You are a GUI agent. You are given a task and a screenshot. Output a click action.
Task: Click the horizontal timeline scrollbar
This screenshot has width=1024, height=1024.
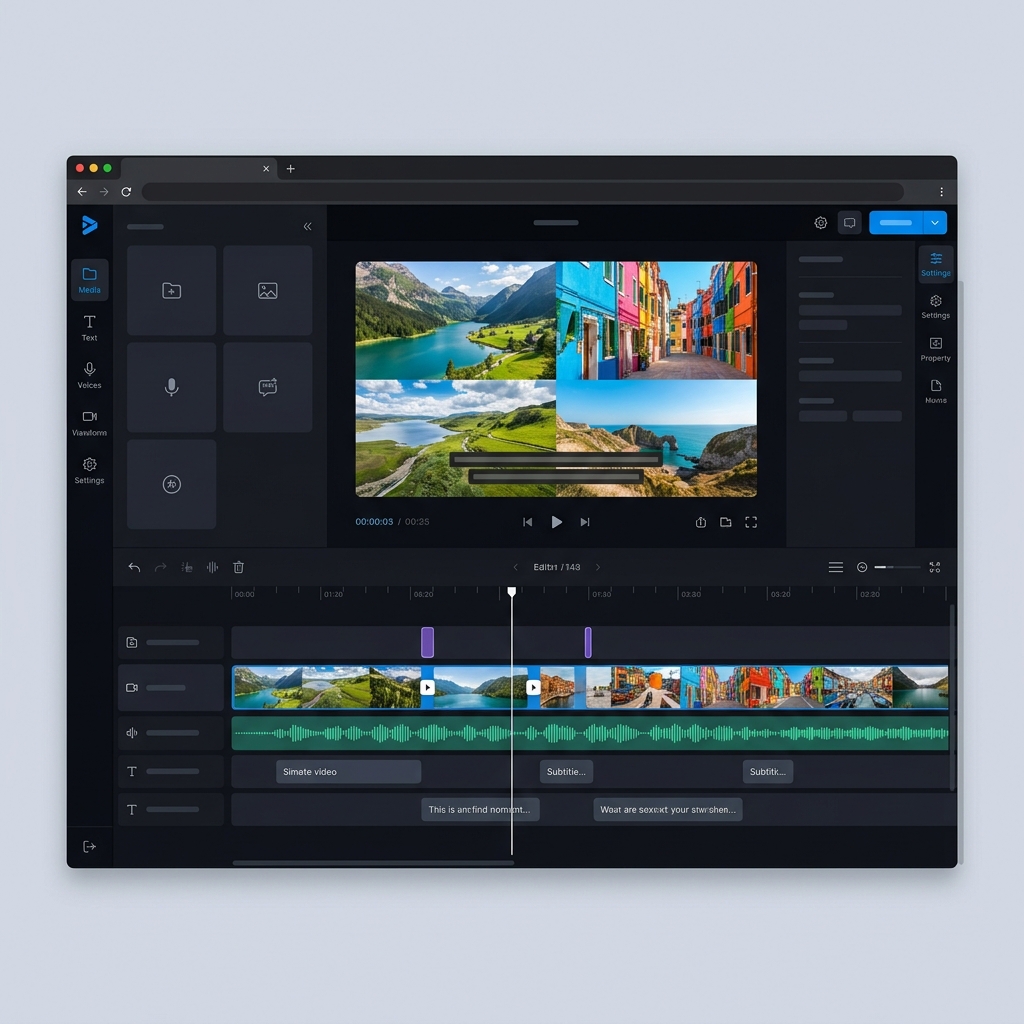374,863
